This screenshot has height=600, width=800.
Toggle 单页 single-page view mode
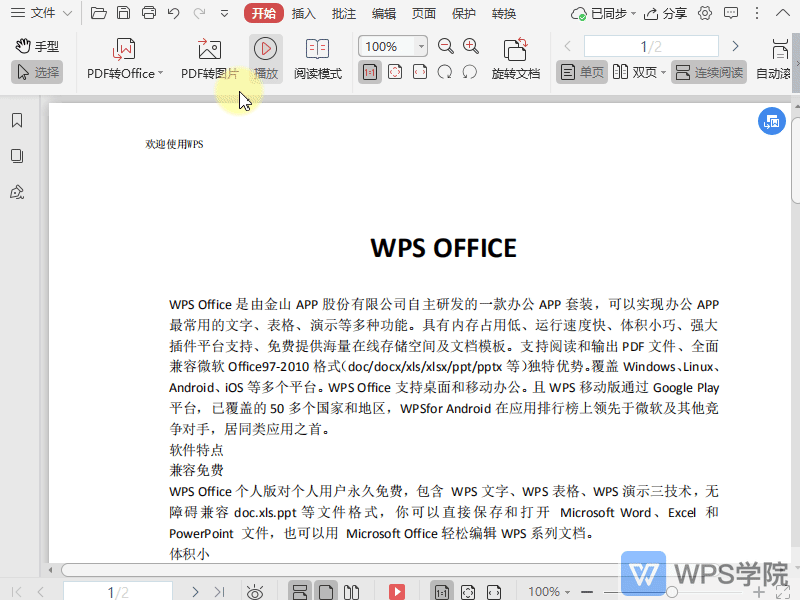pos(580,71)
